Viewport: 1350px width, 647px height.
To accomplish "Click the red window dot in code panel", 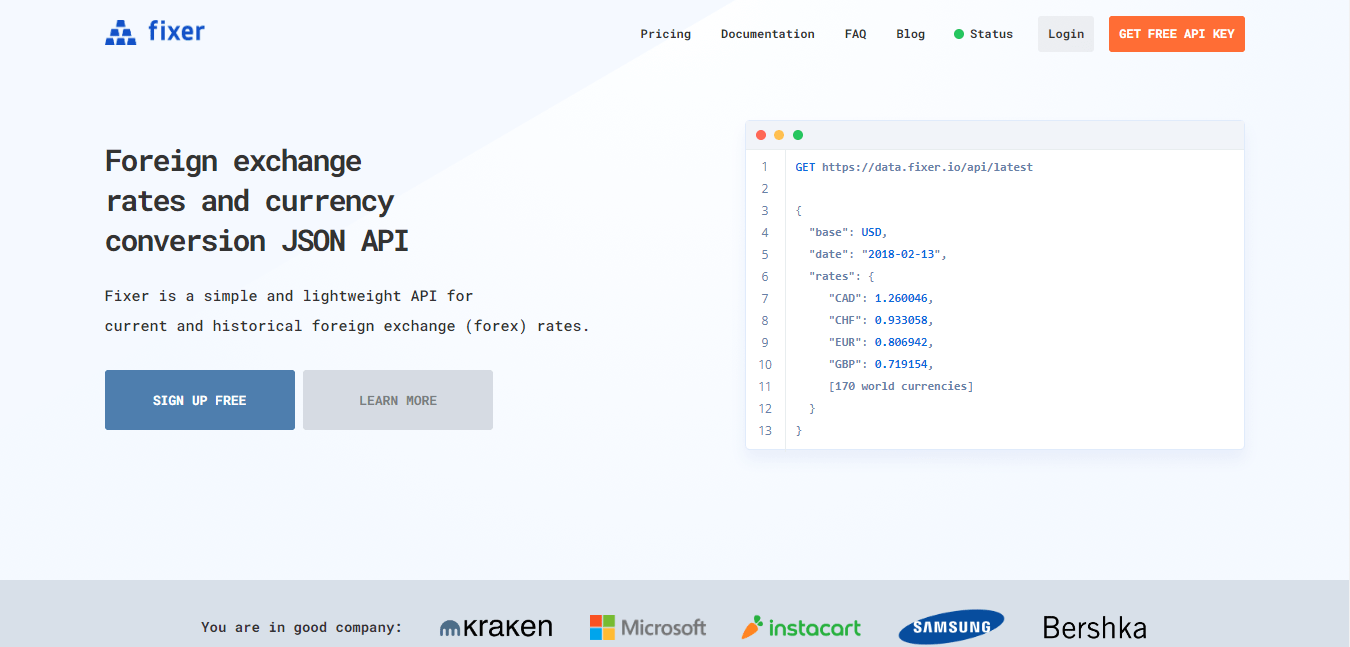I will [761, 135].
